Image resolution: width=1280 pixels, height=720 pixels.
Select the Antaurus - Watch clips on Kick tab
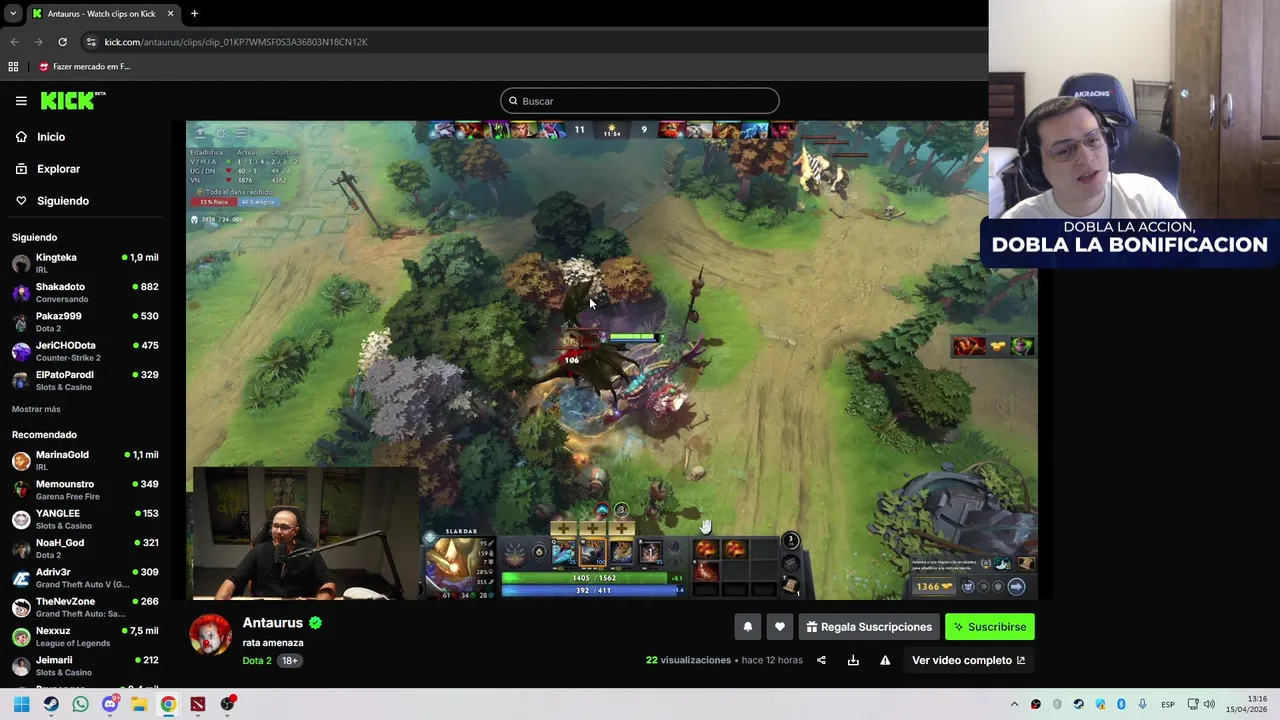click(x=104, y=14)
